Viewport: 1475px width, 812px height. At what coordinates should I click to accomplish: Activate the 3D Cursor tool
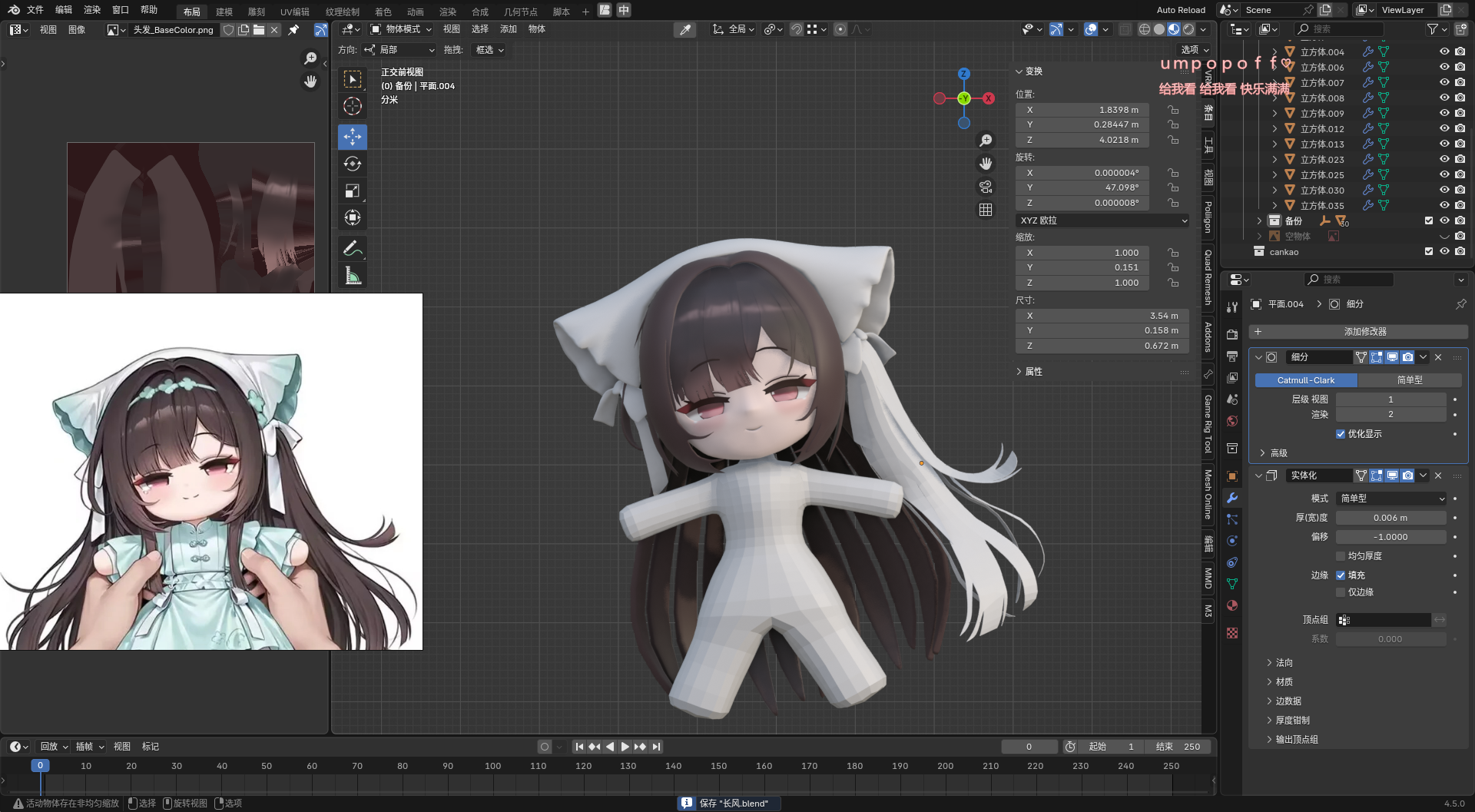tap(352, 106)
